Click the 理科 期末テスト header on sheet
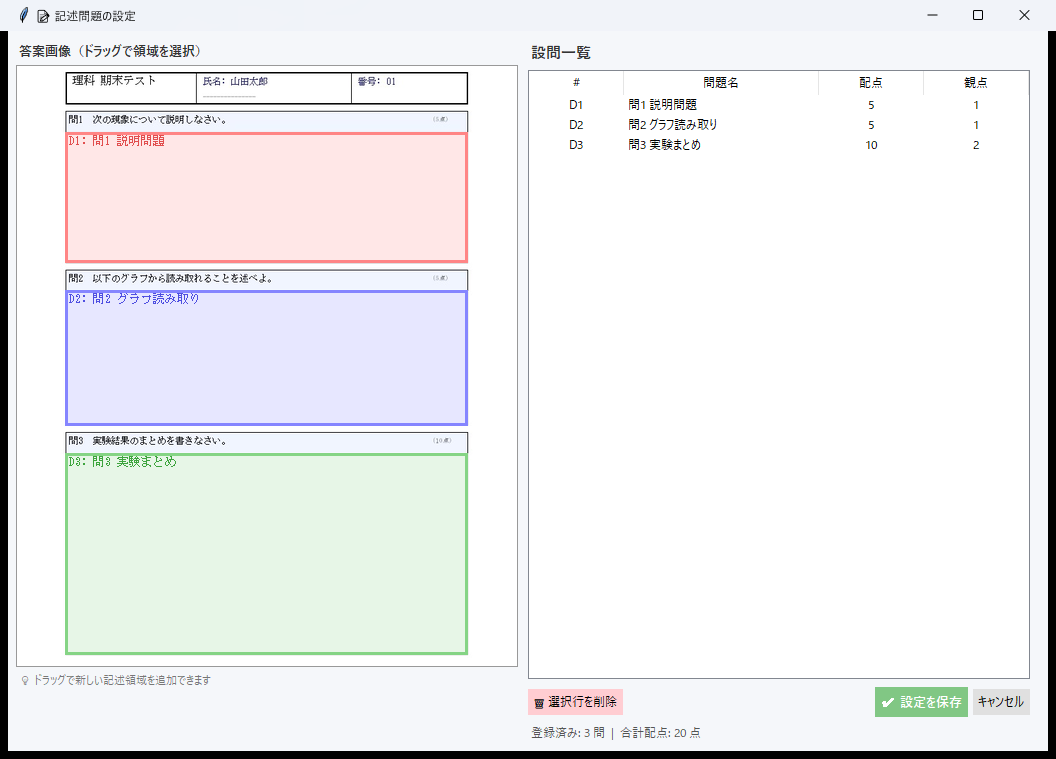 pyautogui.click(x=114, y=81)
